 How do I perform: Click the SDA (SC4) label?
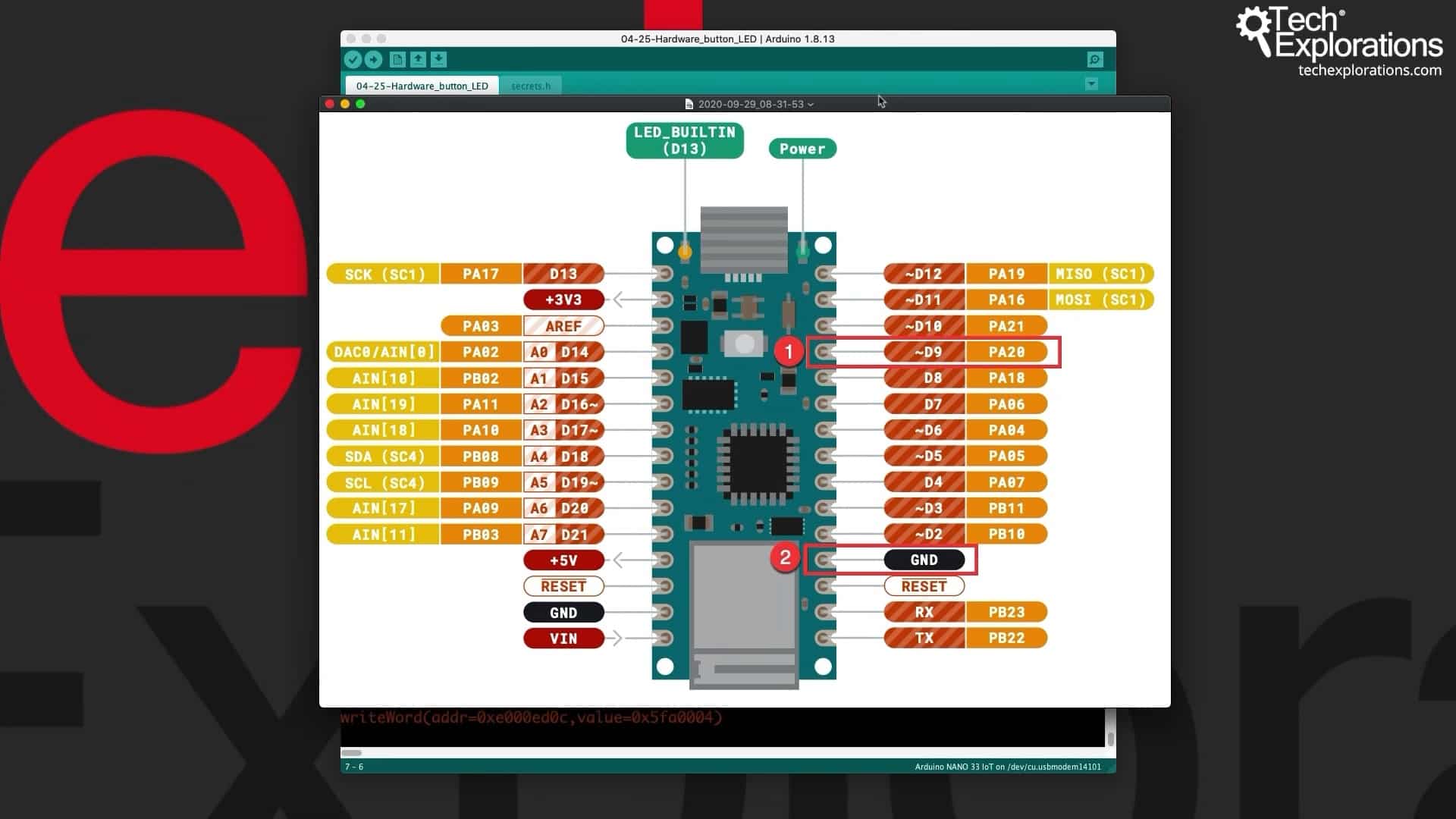pos(383,457)
